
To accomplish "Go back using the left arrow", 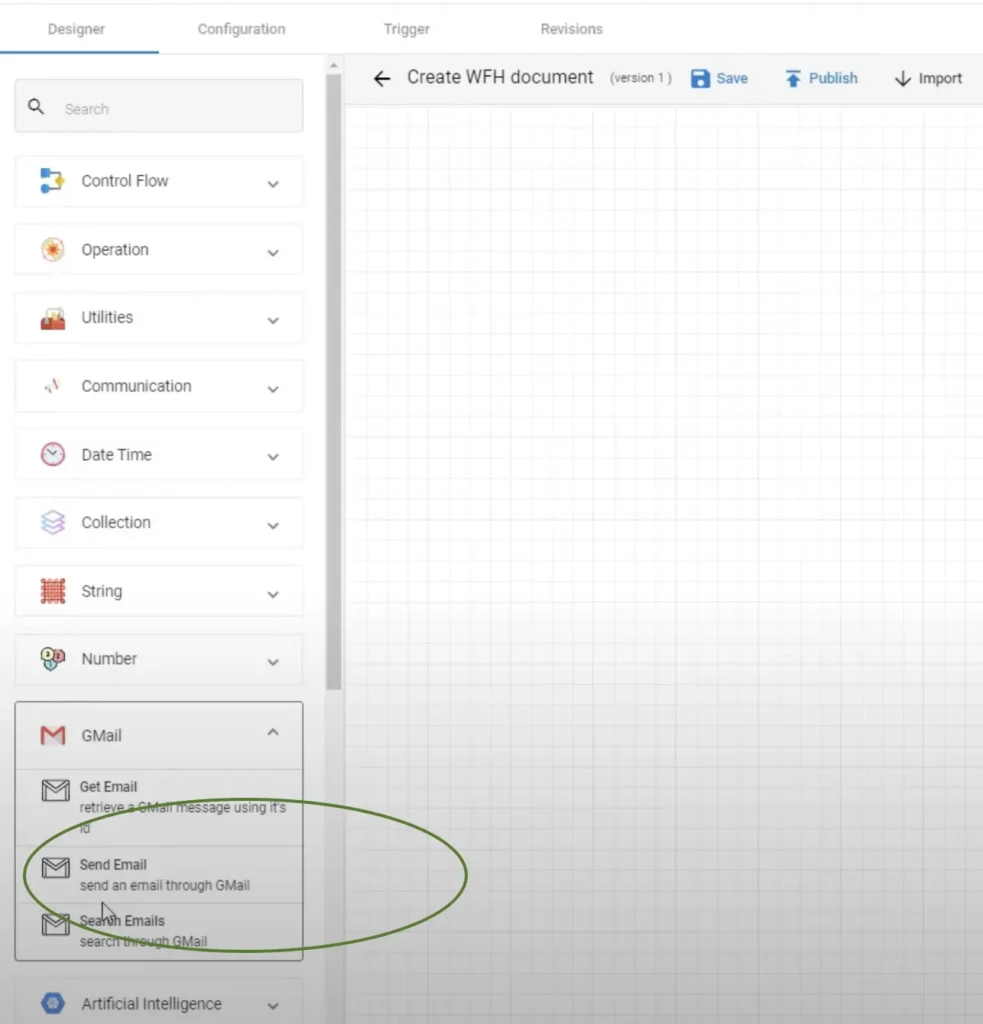I will pos(382,79).
